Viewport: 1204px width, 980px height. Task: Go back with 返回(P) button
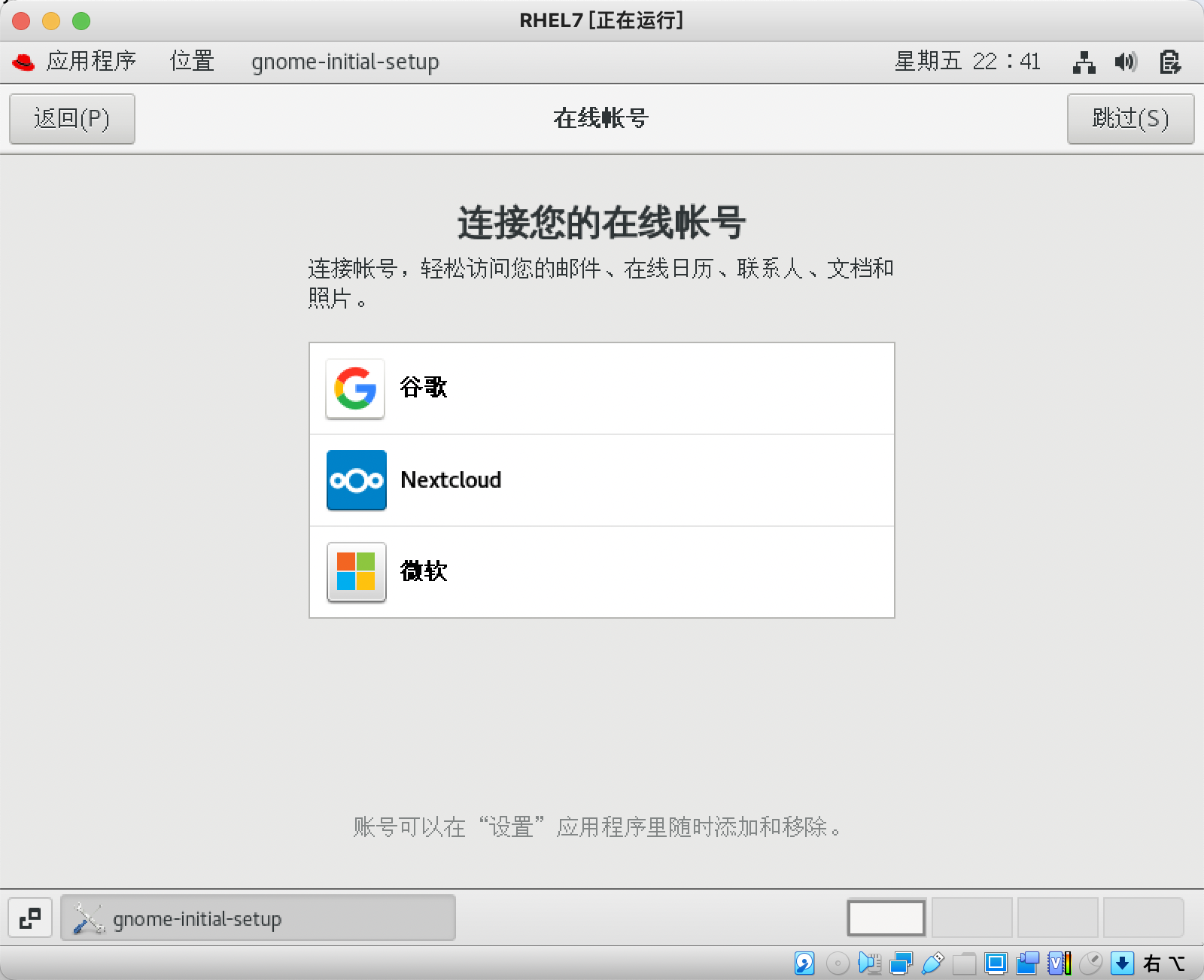point(72,118)
